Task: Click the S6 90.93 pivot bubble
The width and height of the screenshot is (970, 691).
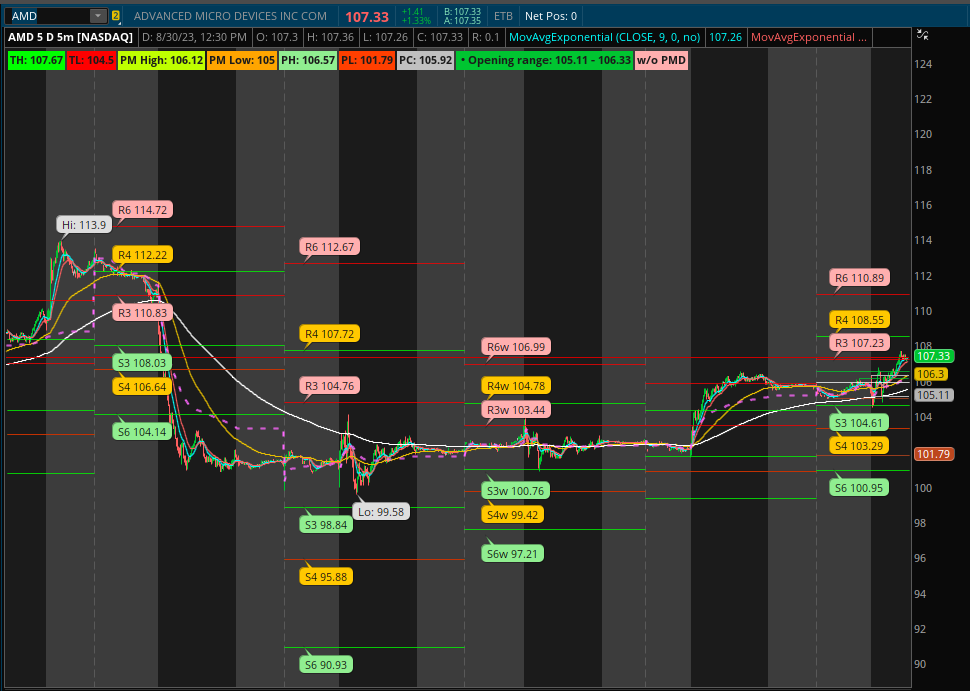Action: 326,665
